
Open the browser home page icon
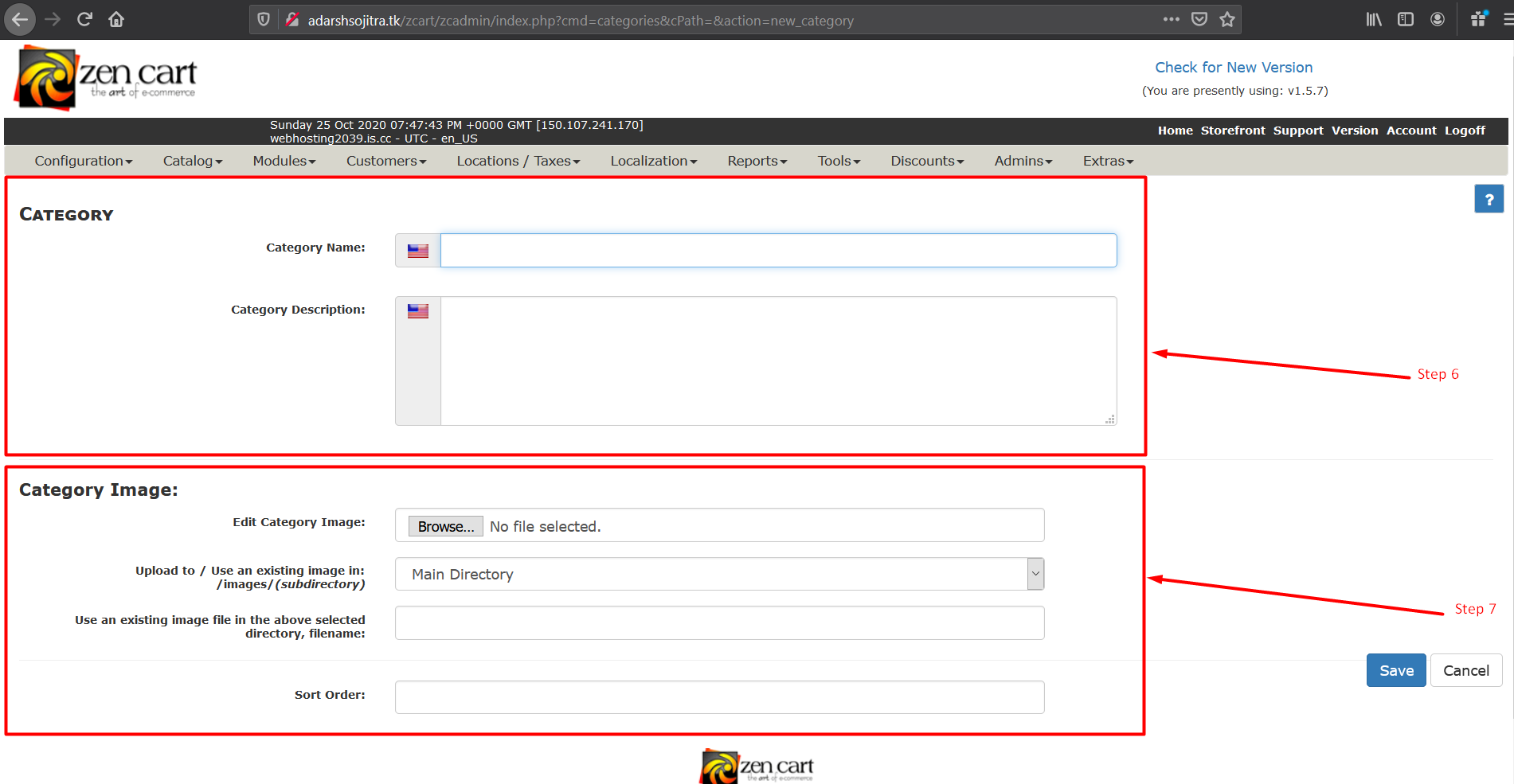[x=116, y=20]
